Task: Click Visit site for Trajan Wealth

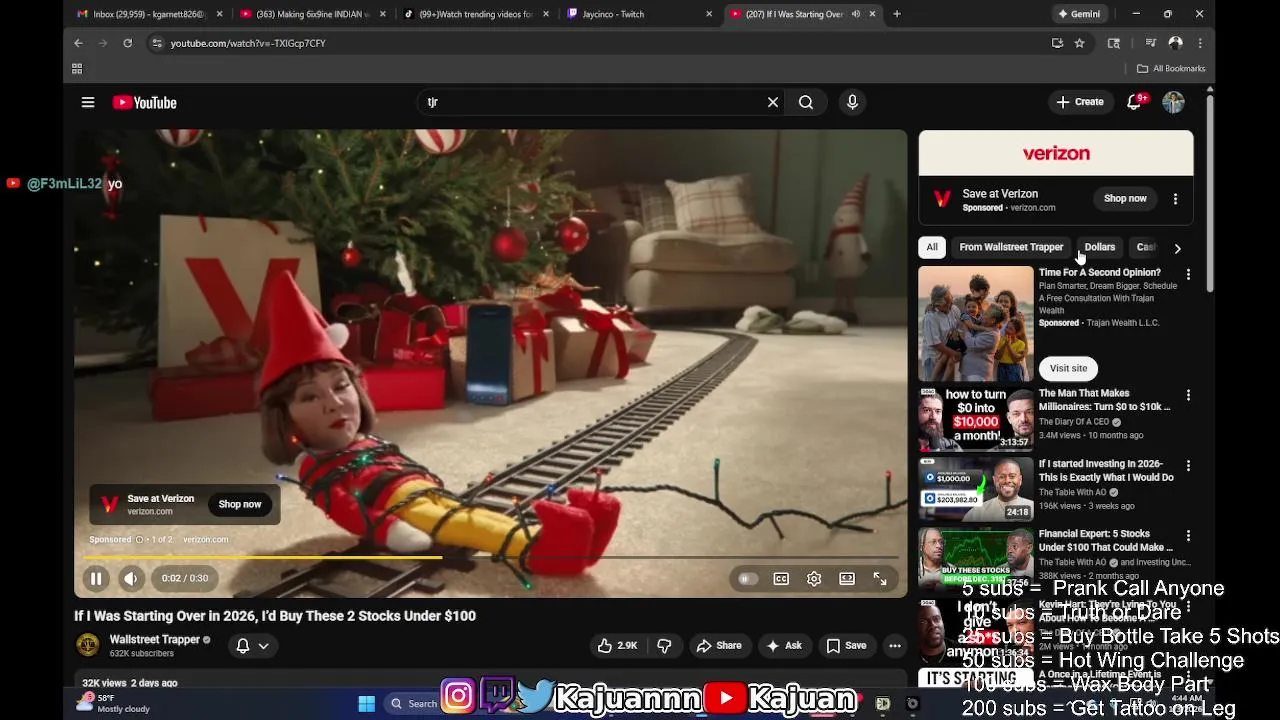Action: click(1068, 368)
